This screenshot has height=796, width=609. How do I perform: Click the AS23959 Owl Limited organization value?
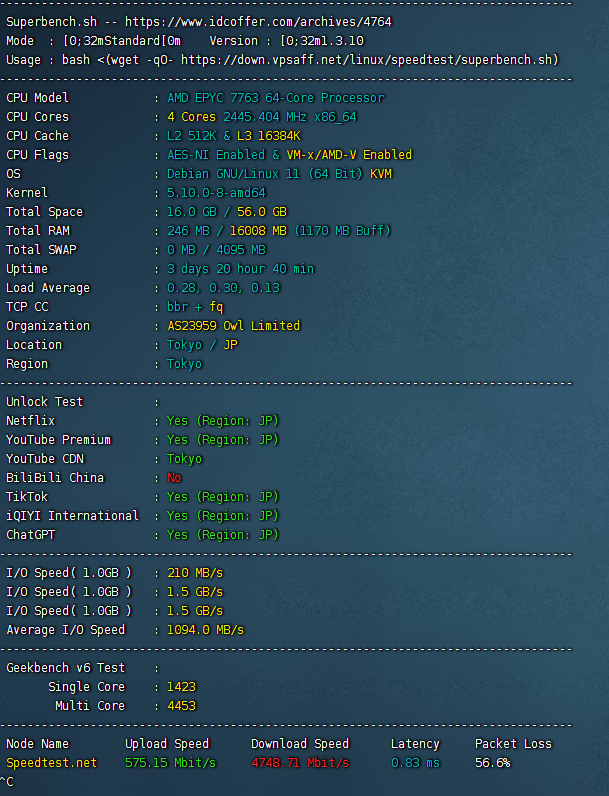(x=233, y=326)
